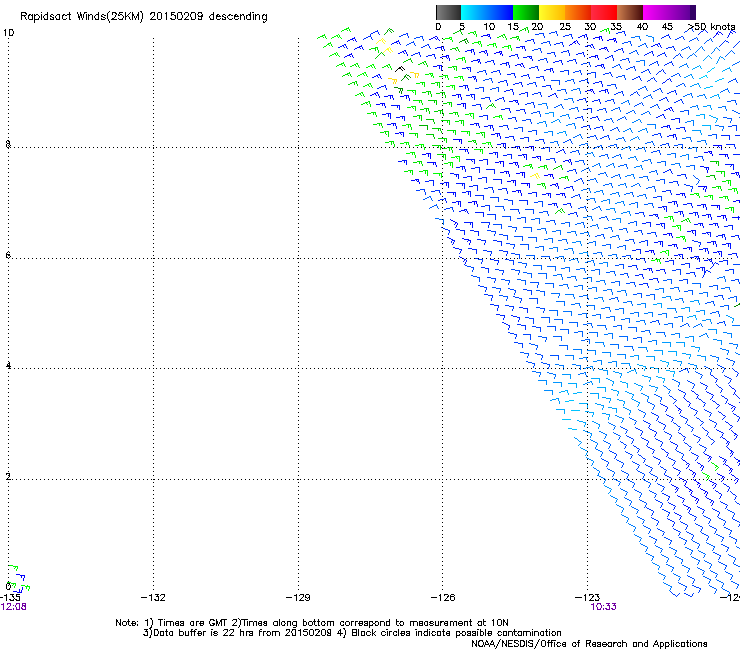This screenshot has height=650, width=740.
Task: Click the latitude label '6' on axis
Action: coord(8,255)
